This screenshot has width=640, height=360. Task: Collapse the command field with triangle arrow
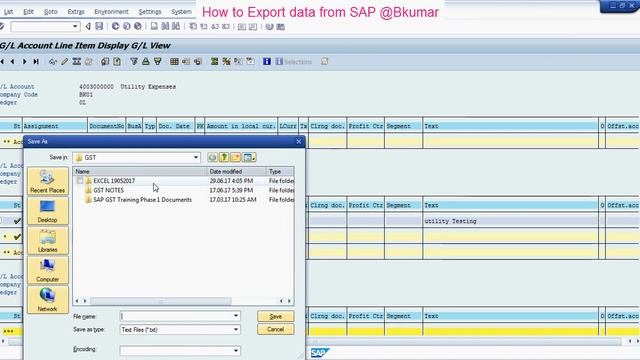(88, 27)
